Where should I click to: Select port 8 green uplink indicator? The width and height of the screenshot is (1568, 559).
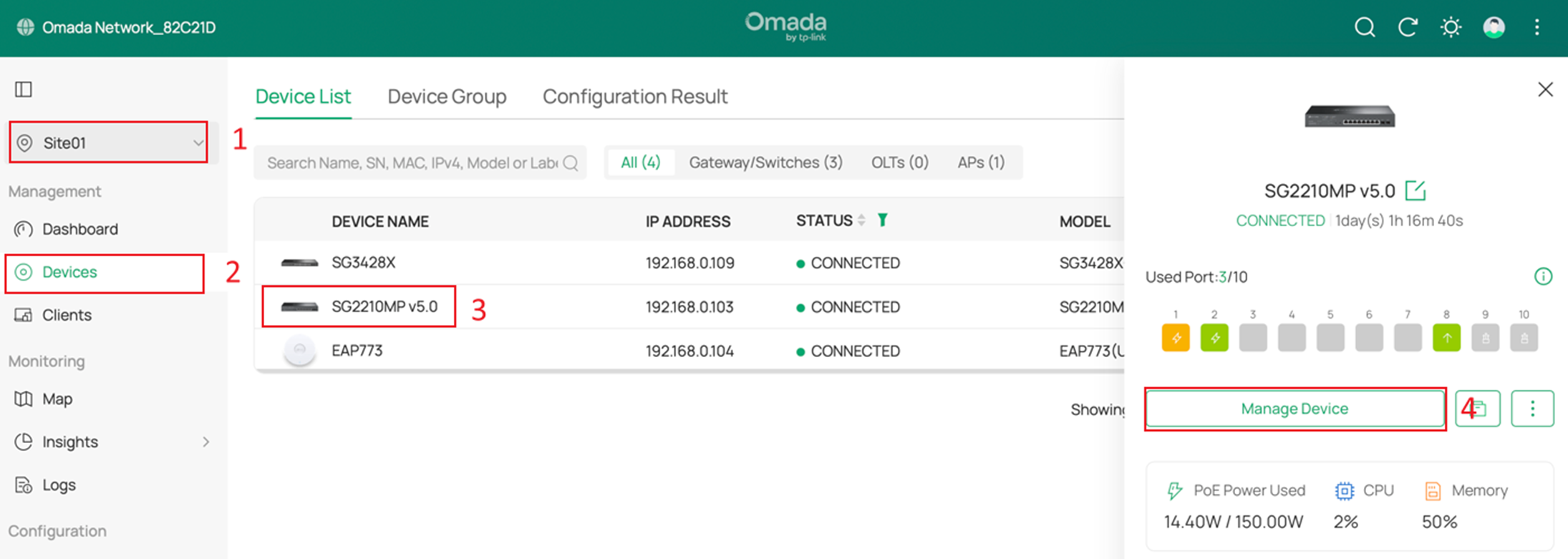pyautogui.click(x=1446, y=338)
